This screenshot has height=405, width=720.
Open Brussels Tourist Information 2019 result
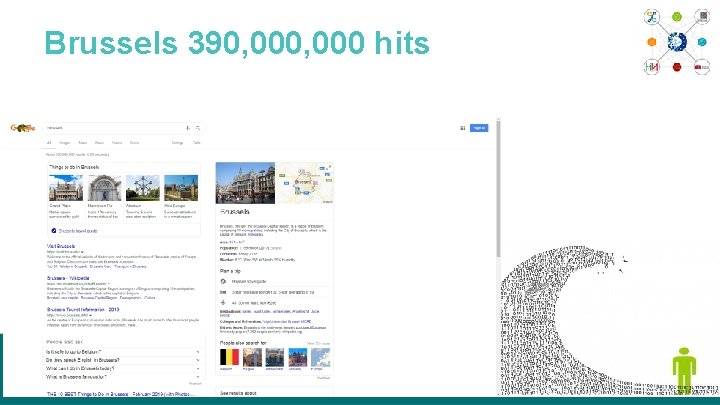pyautogui.click(x=83, y=310)
